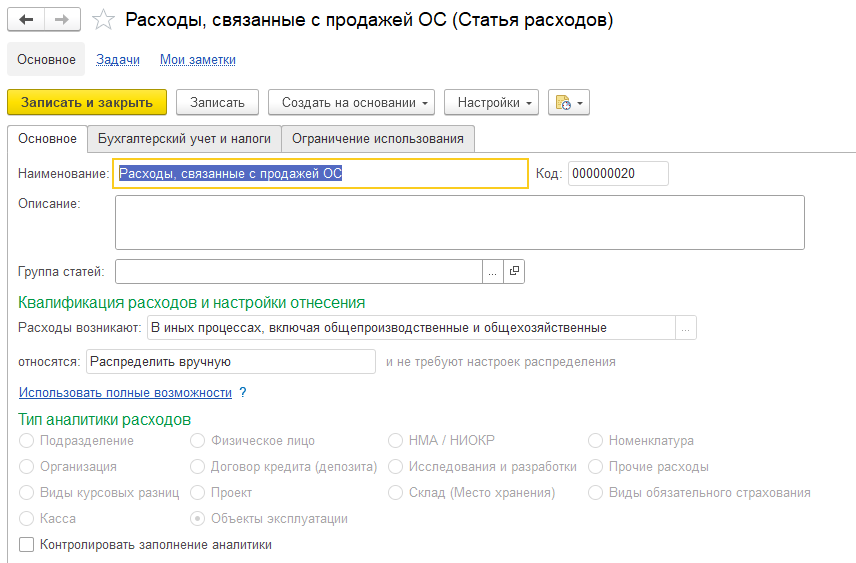
Task: Click the Расходы возникают value field
Action: (x=411, y=328)
